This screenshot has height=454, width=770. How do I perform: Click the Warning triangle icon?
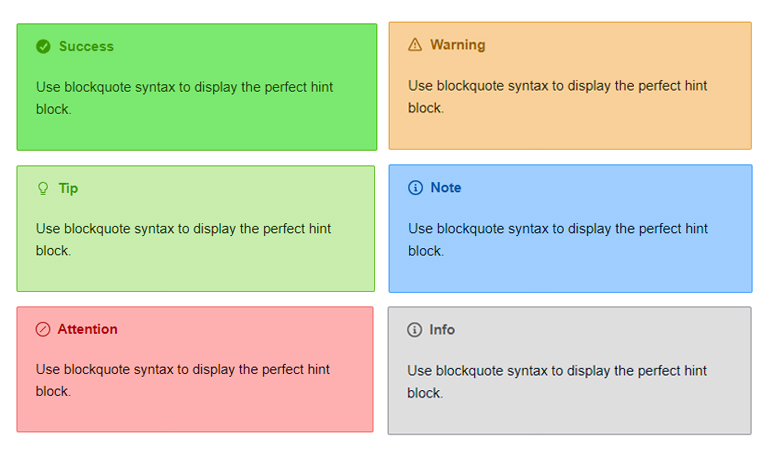pos(415,45)
